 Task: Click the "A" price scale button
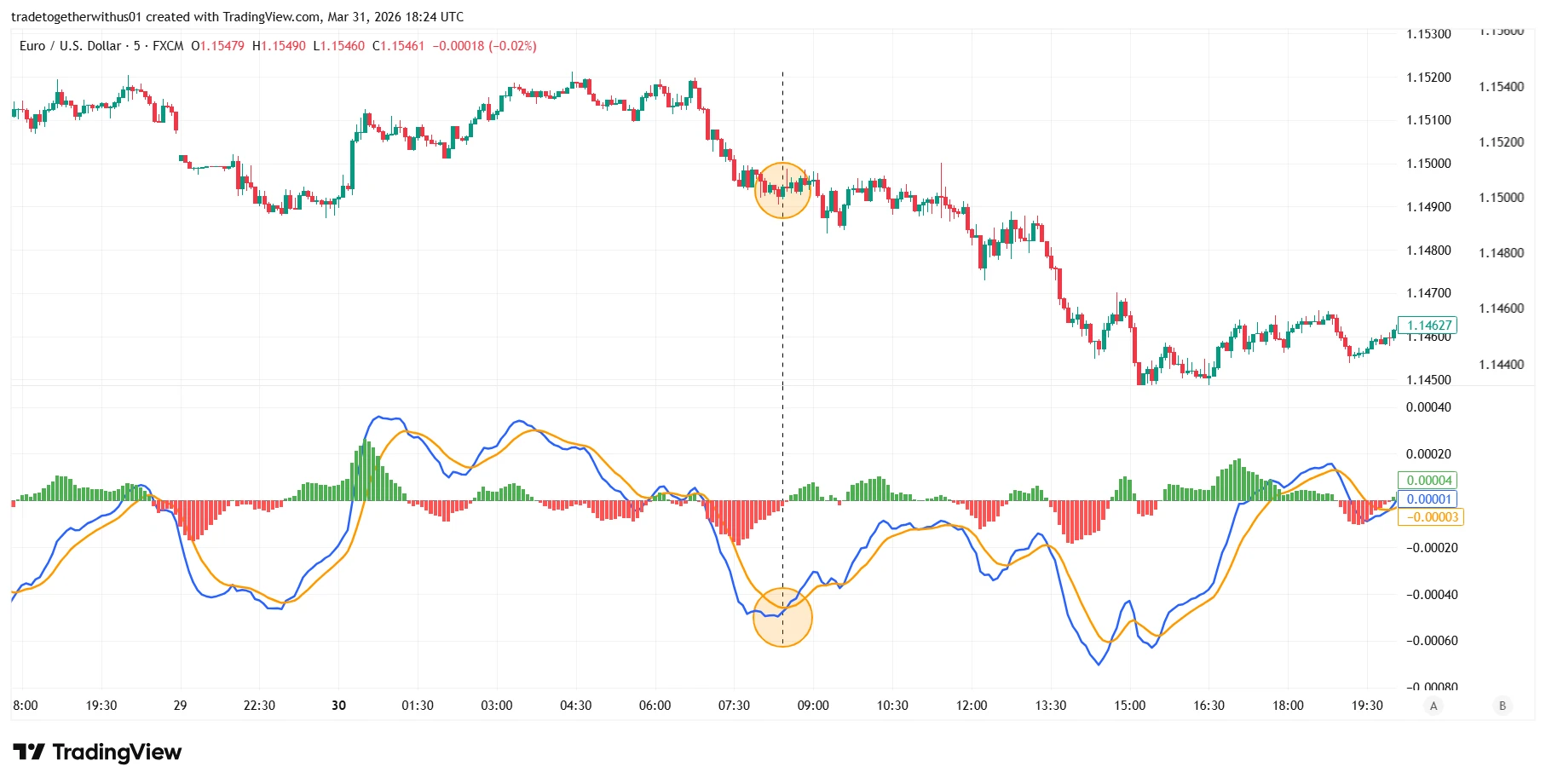[x=1434, y=706]
